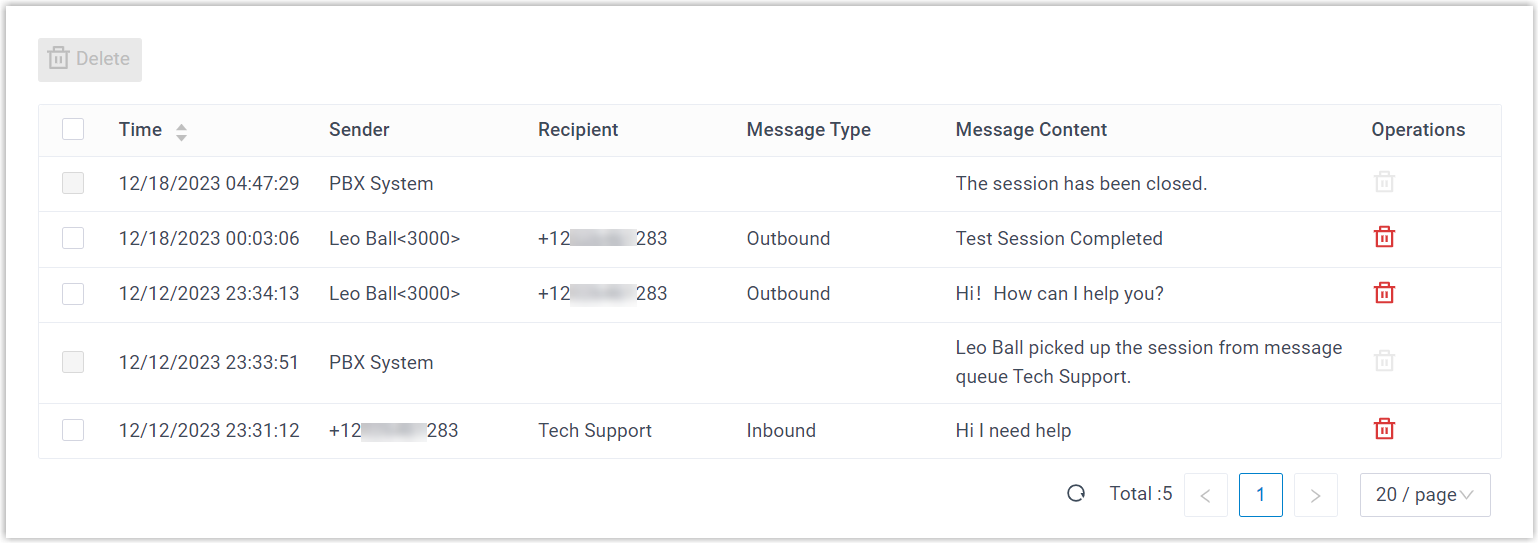
Task: Open the 20 / page size dropdown
Action: tap(1424, 495)
